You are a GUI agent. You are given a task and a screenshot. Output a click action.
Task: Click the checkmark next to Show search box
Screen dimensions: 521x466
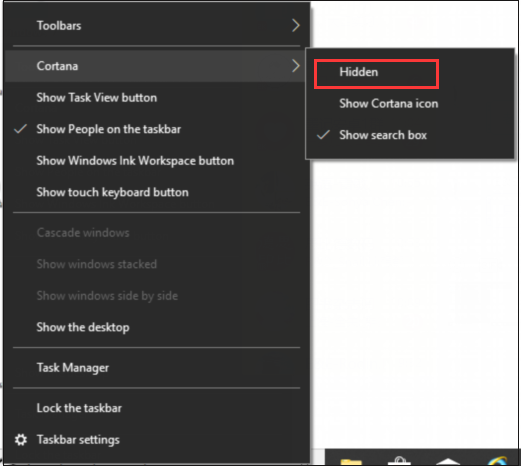click(323, 135)
